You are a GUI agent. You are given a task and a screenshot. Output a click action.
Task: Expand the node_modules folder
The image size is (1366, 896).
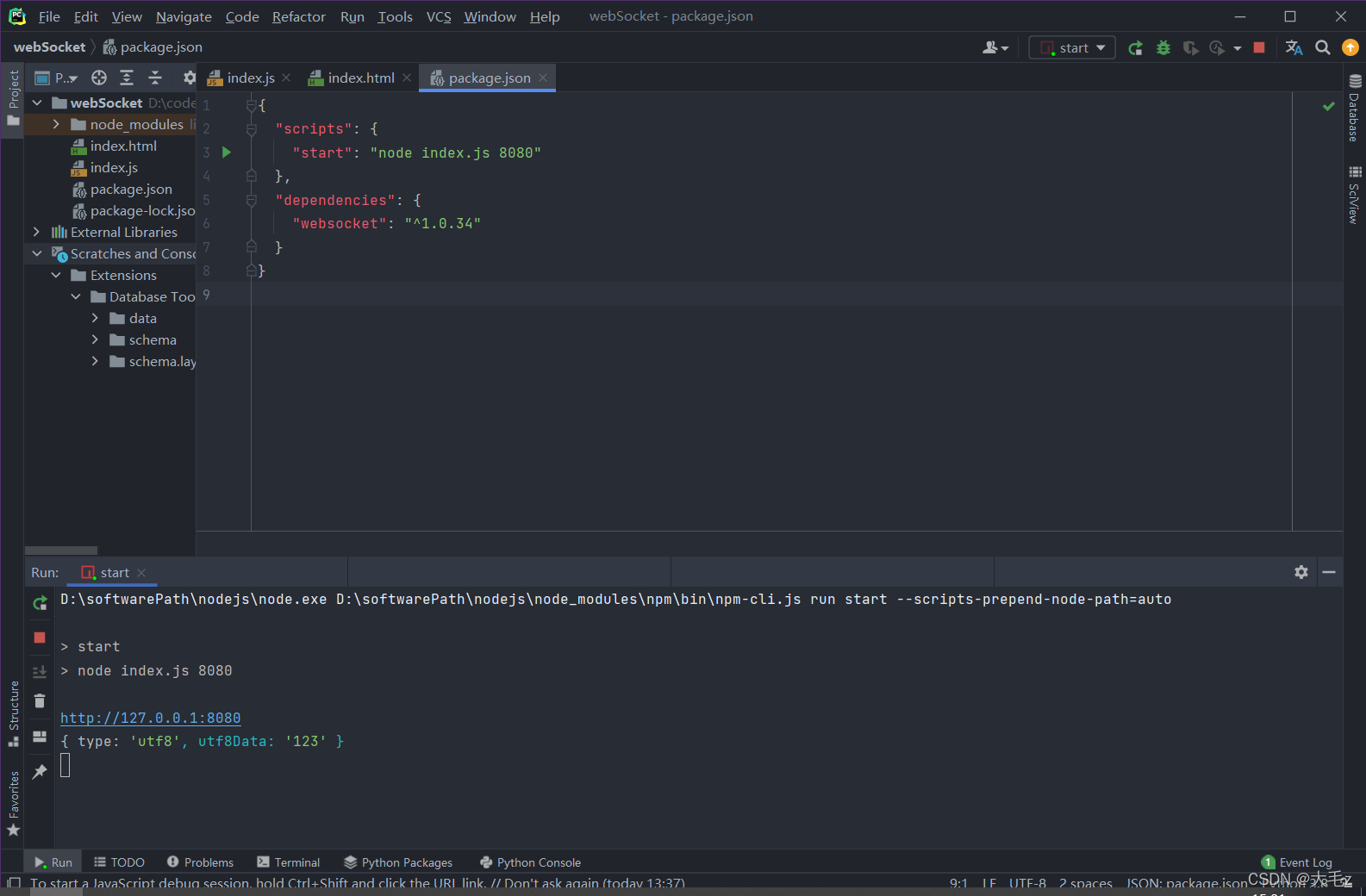click(56, 124)
